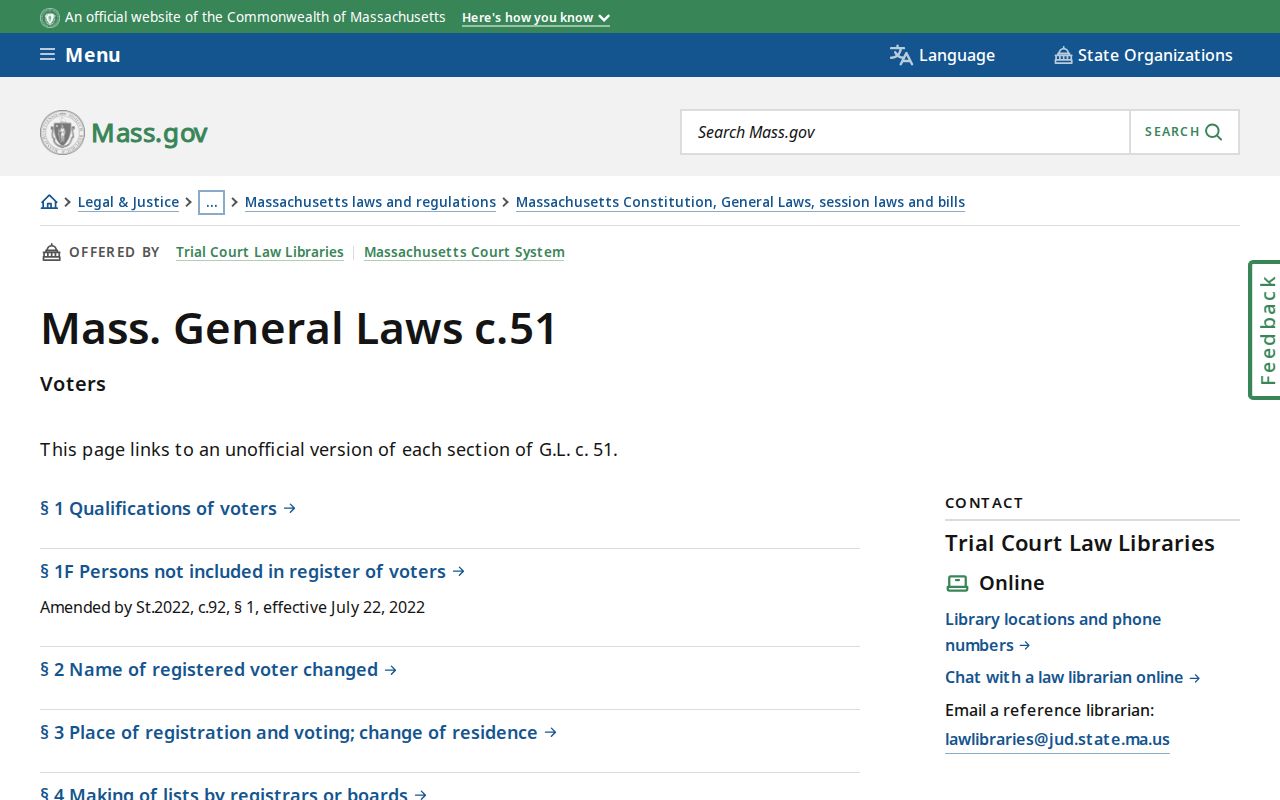Open the Feedback side tab
1280x800 pixels.
[x=1265, y=330]
